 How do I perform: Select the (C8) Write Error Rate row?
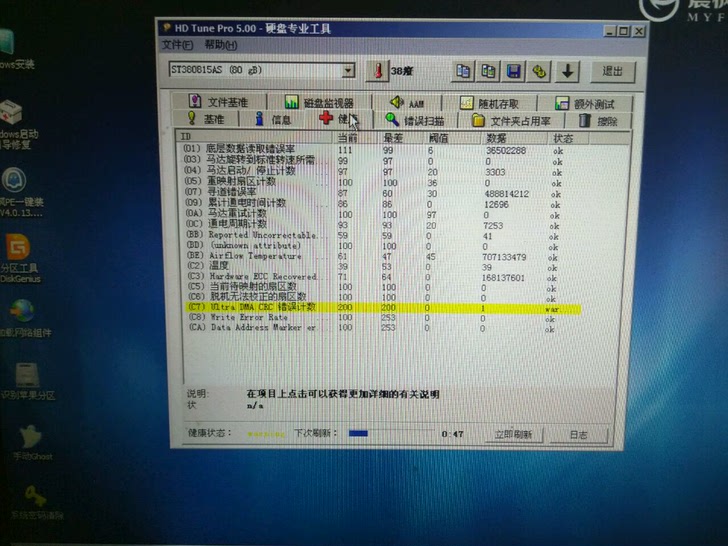tap(372, 318)
